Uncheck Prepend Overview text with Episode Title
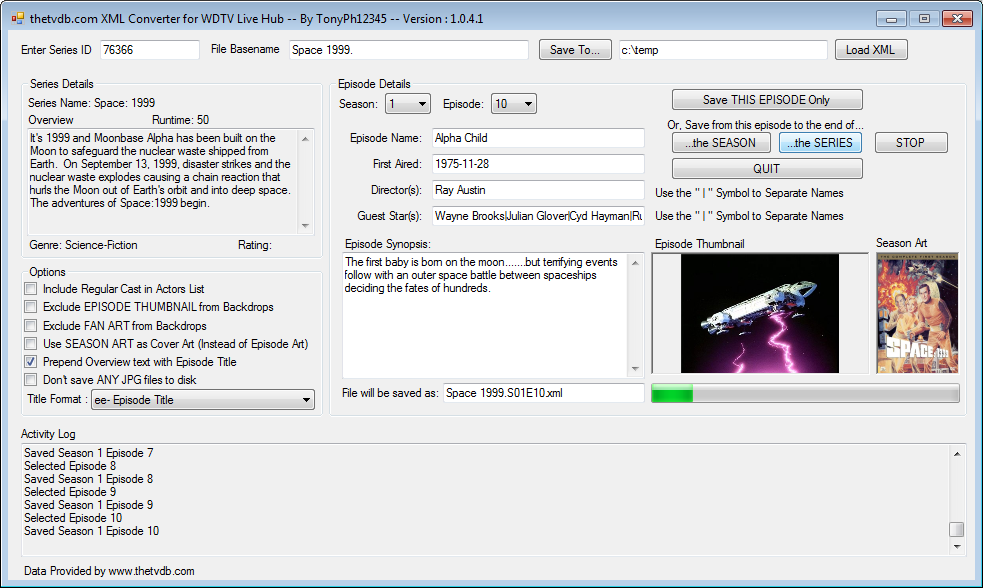Image resolution: width=983 pixels, height=588 pixels. click(30, 362)
